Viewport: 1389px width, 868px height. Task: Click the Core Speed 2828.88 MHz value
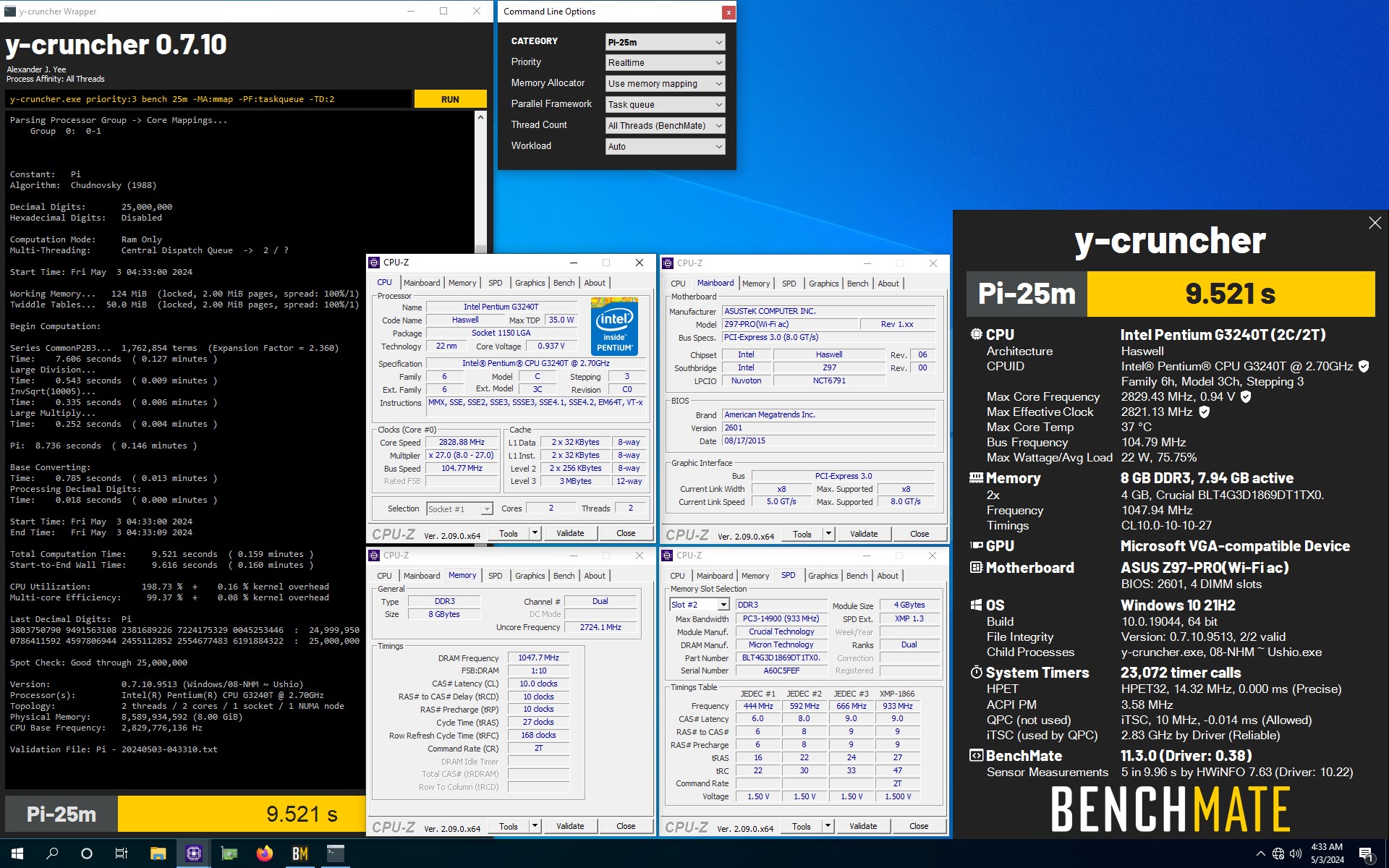(x=462, y=442)
